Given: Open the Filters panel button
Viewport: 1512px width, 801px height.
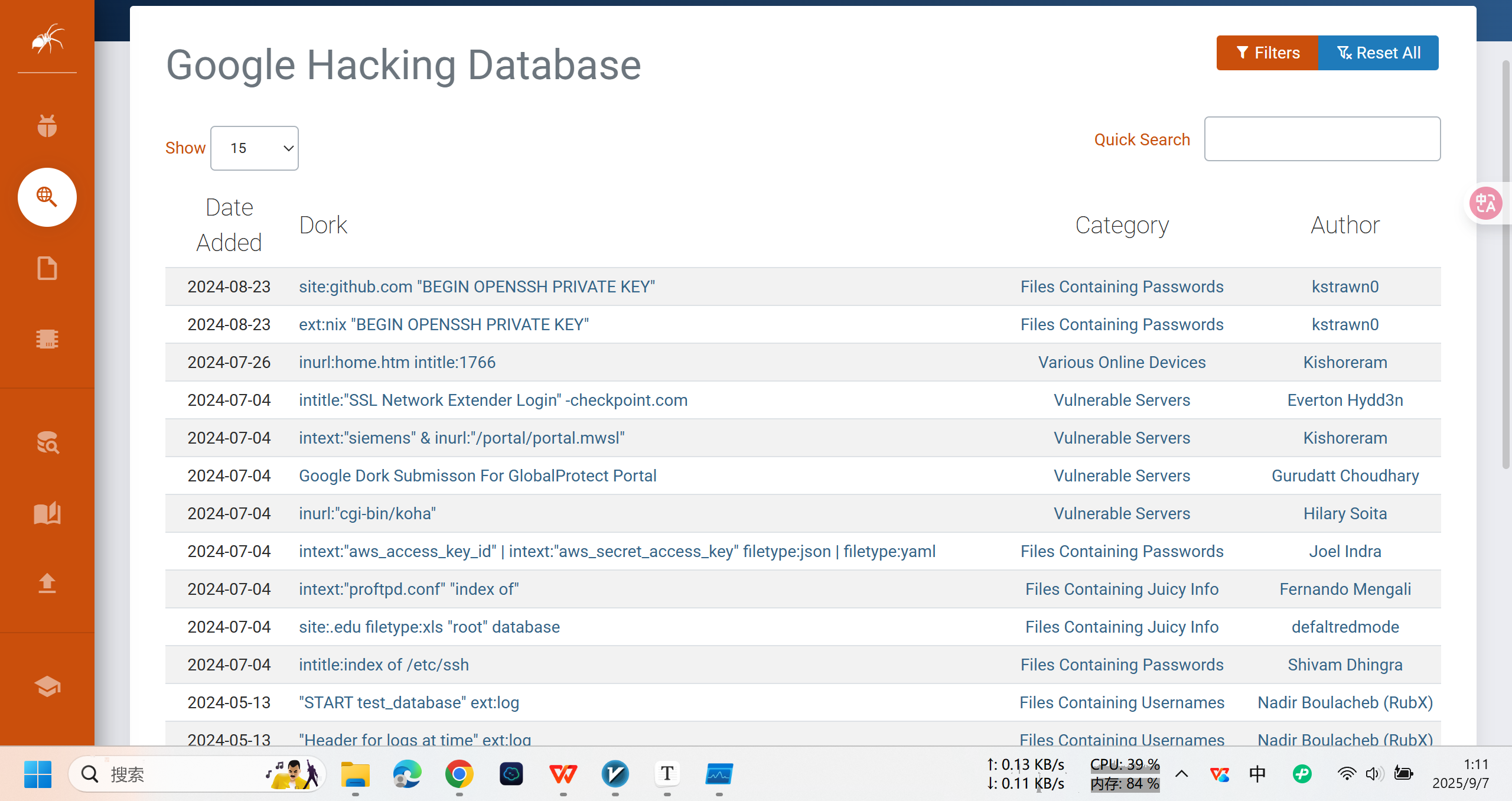Looking at the screenshot, I should 1267,53.
